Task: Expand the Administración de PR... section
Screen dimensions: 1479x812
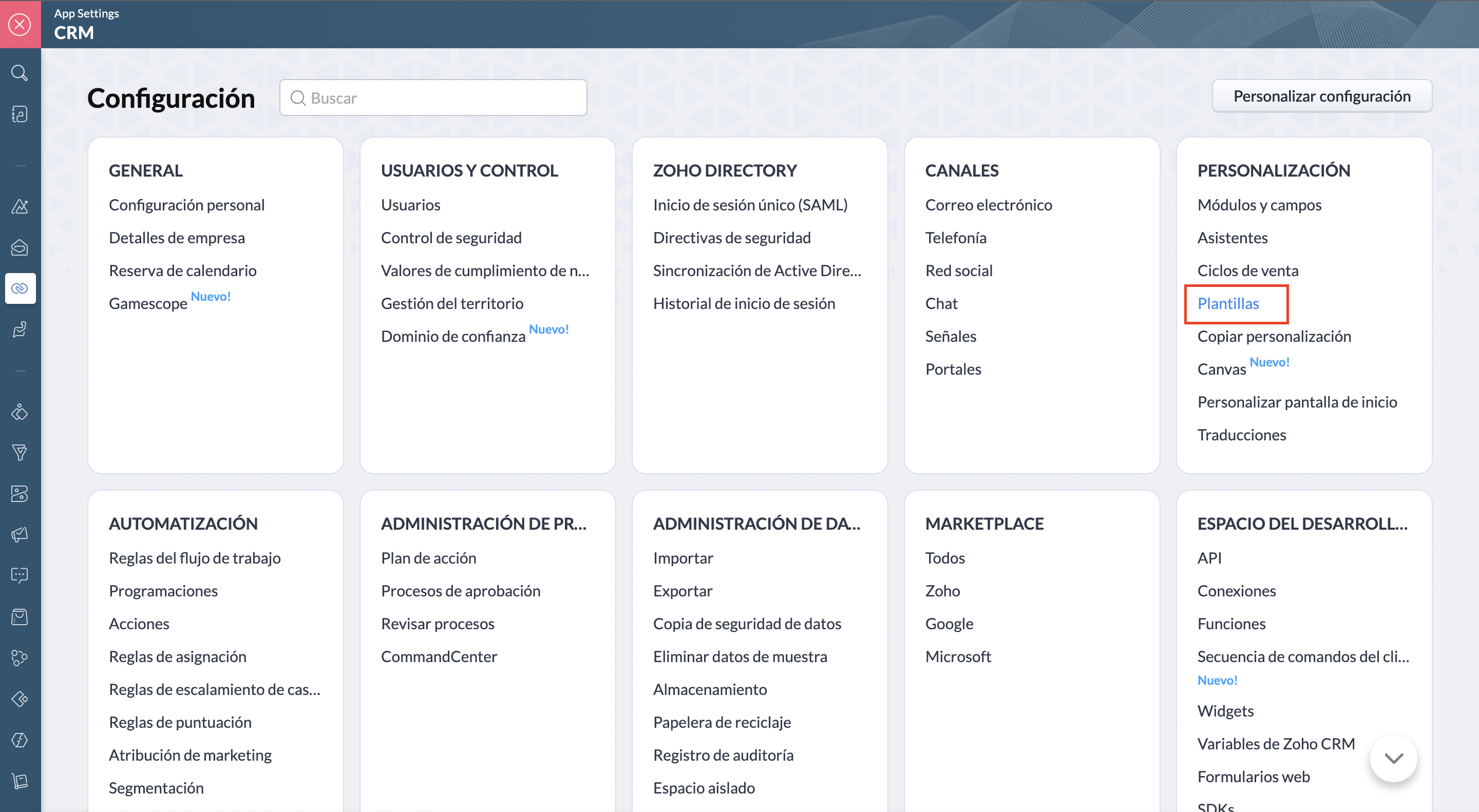Action: click(x=485, y=522)
